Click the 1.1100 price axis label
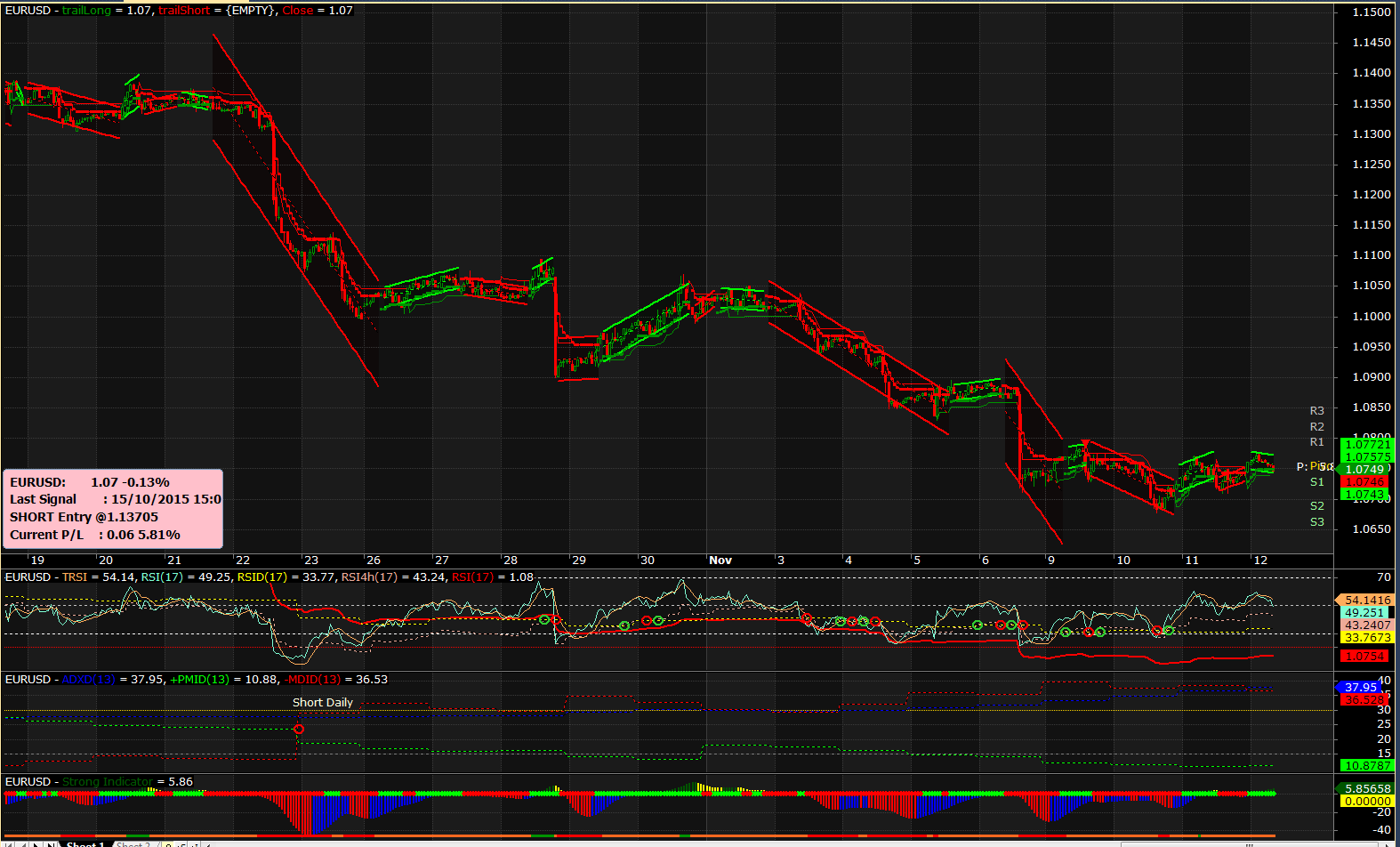Viewport: 1400px width, 847px height. point(1371,254)
